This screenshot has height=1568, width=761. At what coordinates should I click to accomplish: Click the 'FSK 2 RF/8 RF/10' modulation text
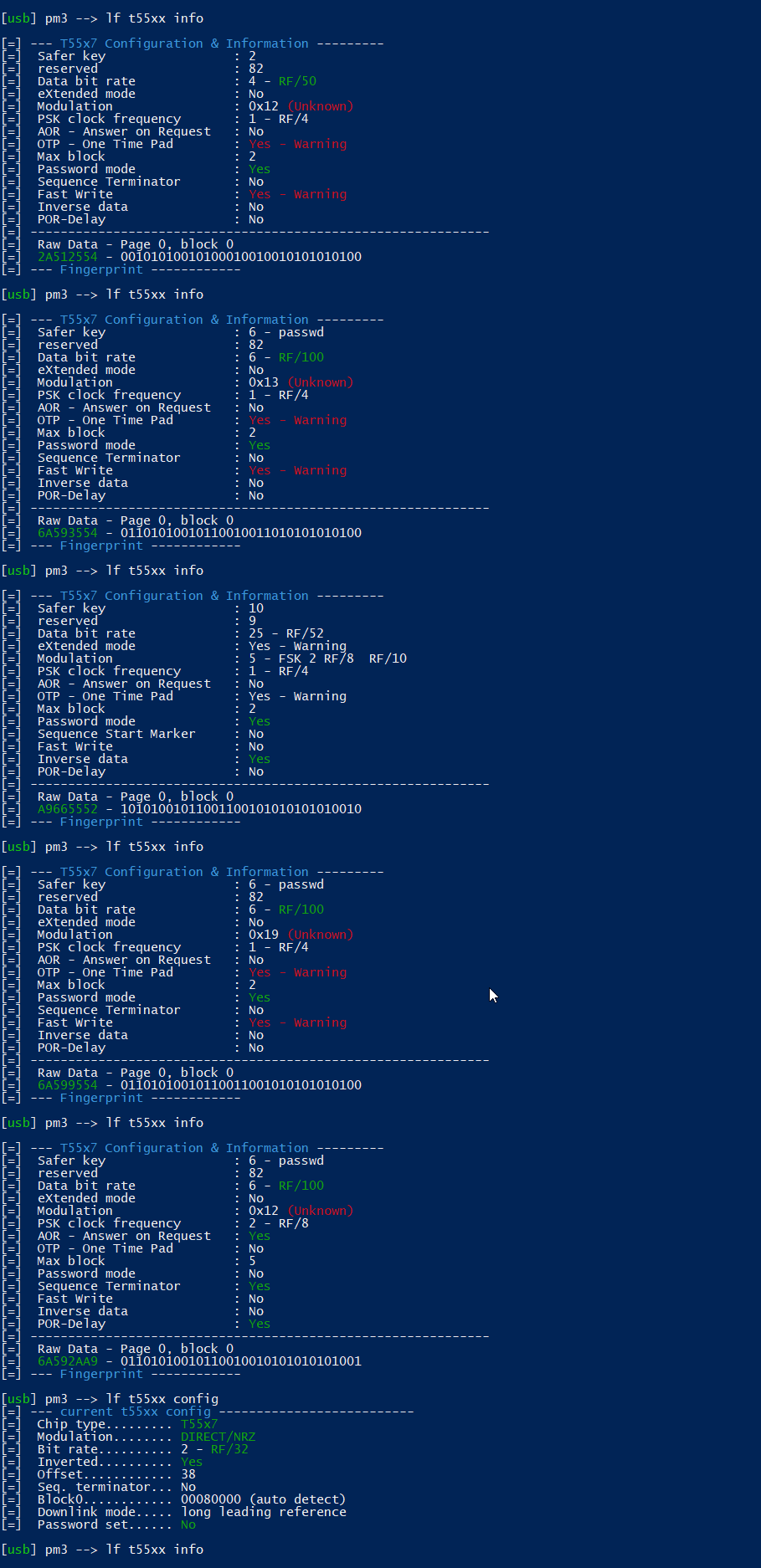(x=342, y=658)
